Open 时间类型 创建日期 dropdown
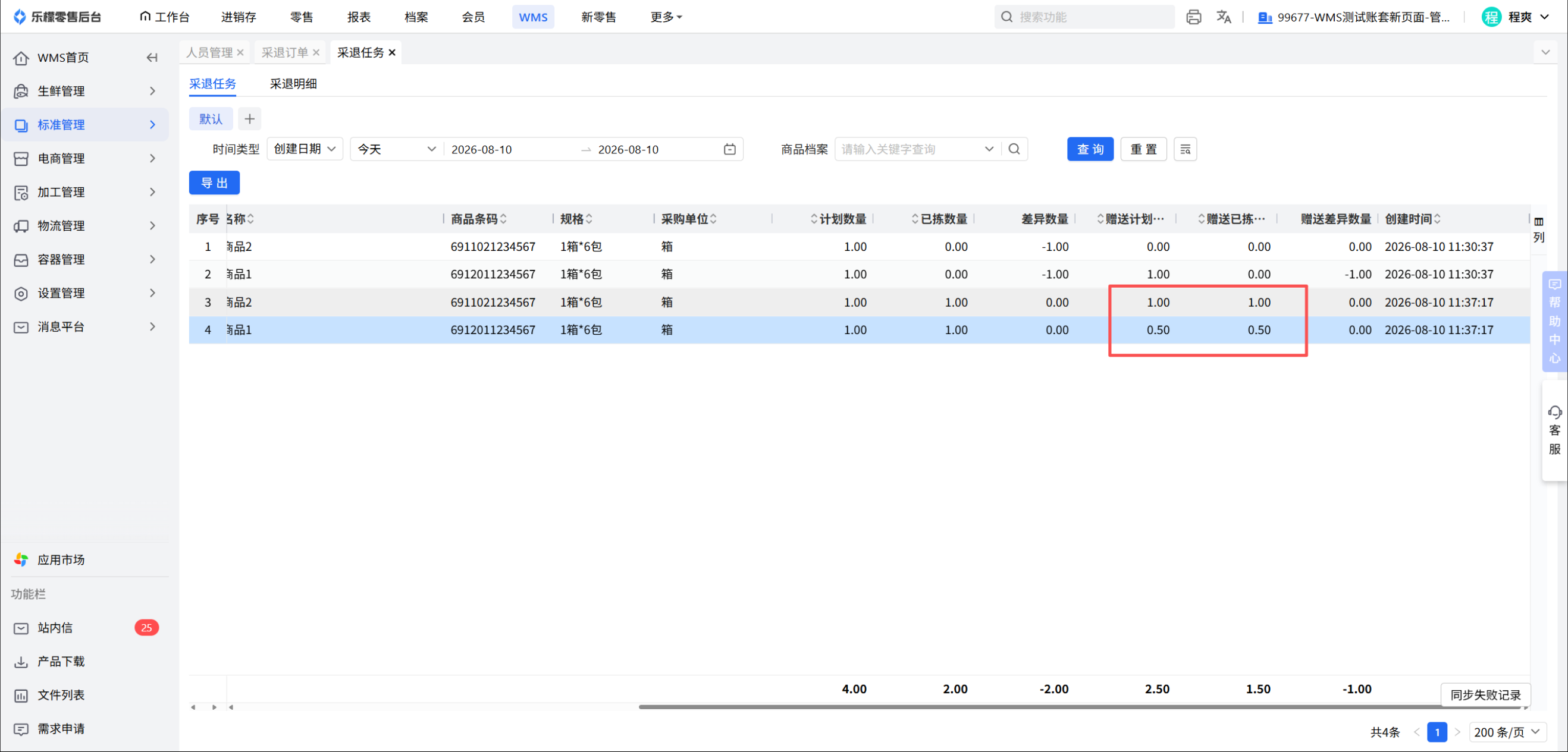The height and width of the screenshot is (752, 1568). (305, 149)
